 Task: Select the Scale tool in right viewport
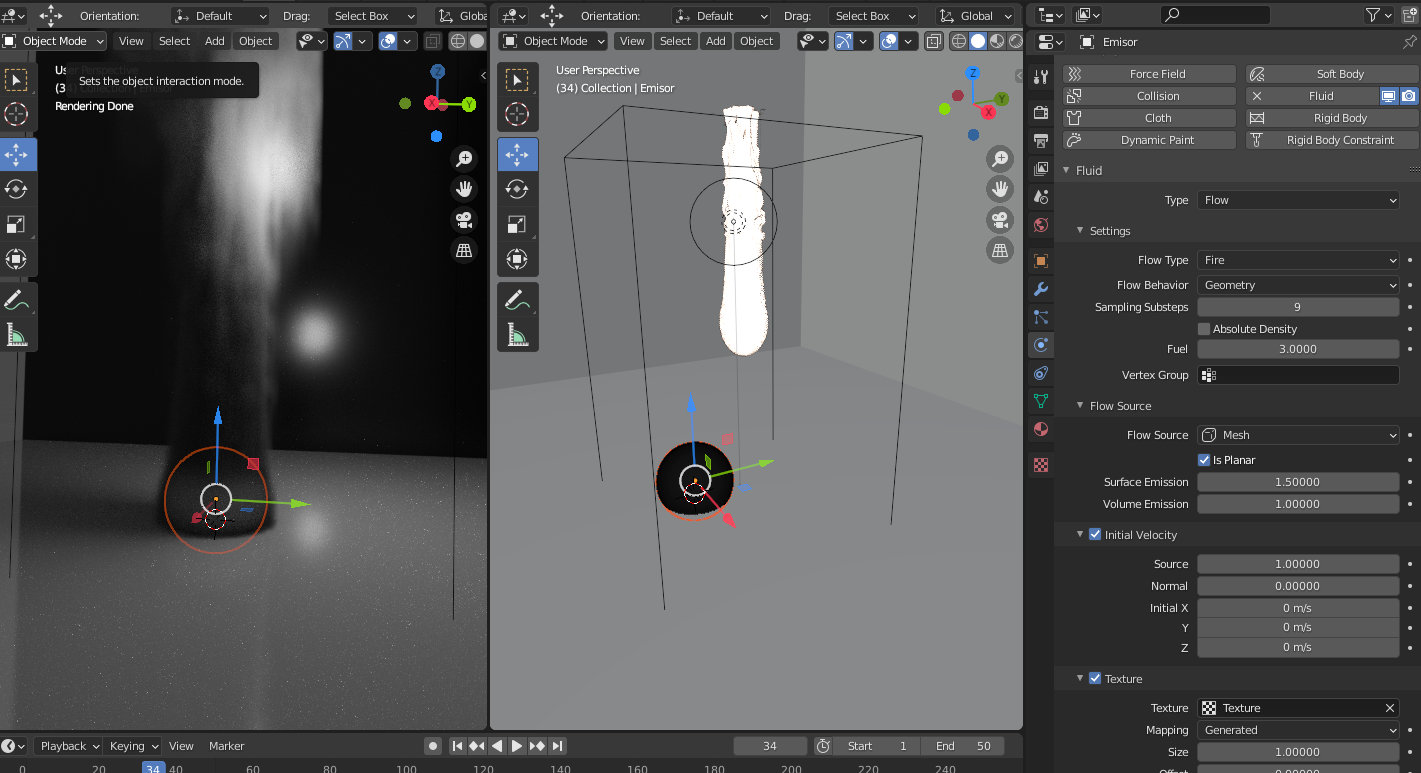[517, 224]
